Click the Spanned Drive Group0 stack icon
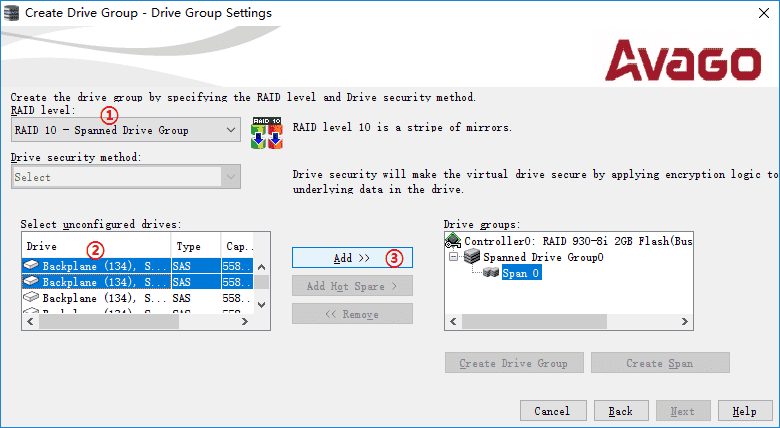The image size is (780, 428). coord(472,256)
